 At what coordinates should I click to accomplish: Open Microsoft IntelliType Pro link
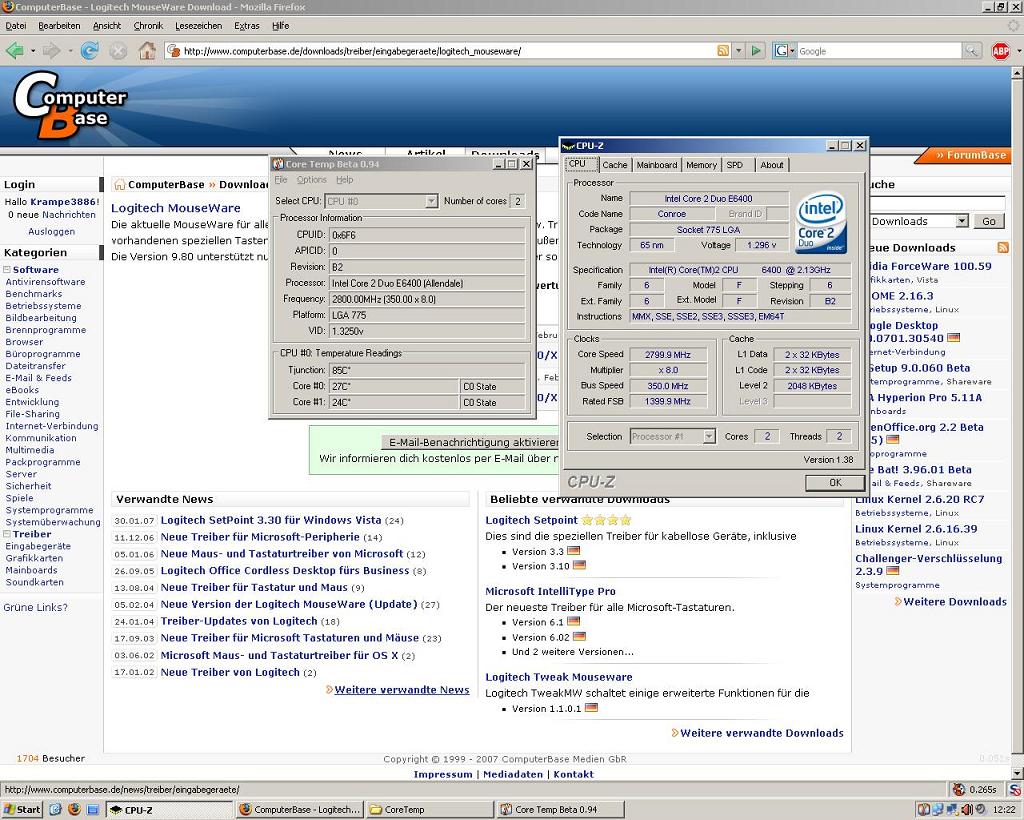[551, 591]
